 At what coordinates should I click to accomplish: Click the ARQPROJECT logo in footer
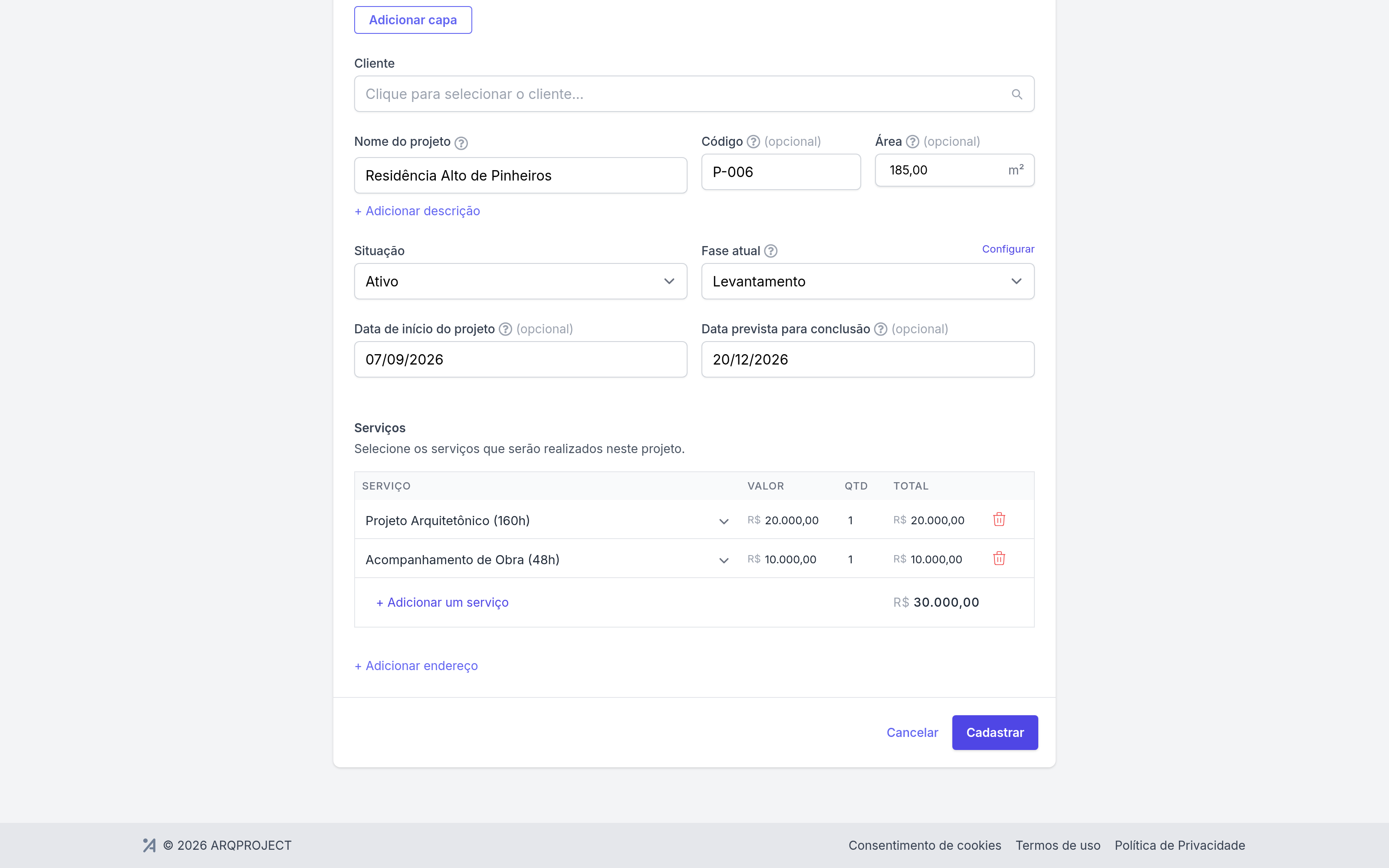point(149,845)
